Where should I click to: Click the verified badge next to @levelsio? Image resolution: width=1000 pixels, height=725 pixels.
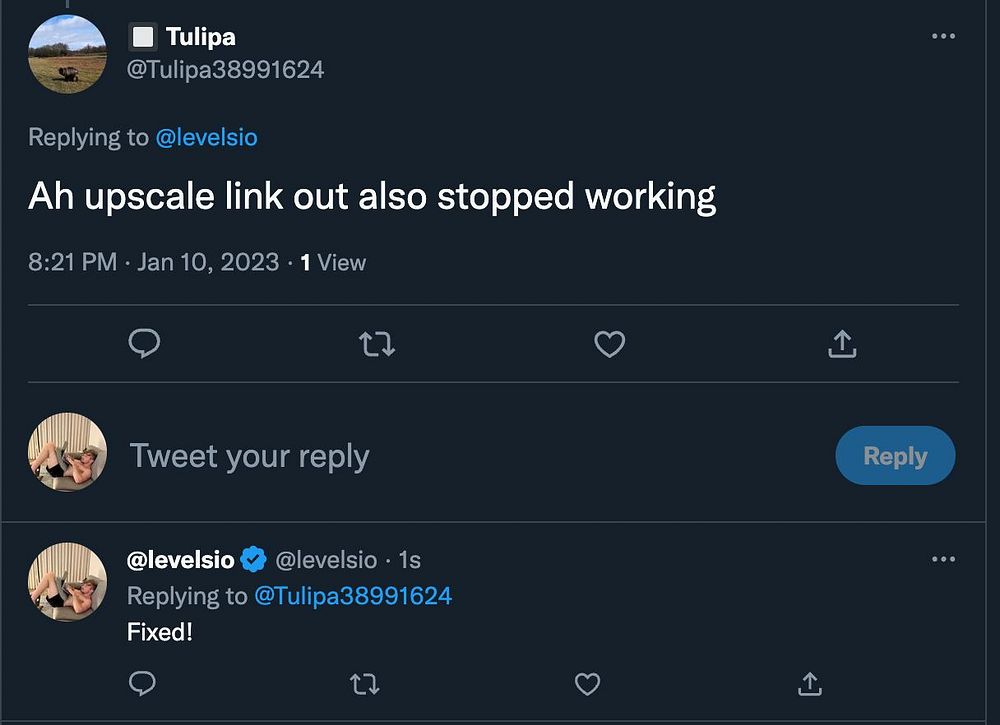click(254, 560)
